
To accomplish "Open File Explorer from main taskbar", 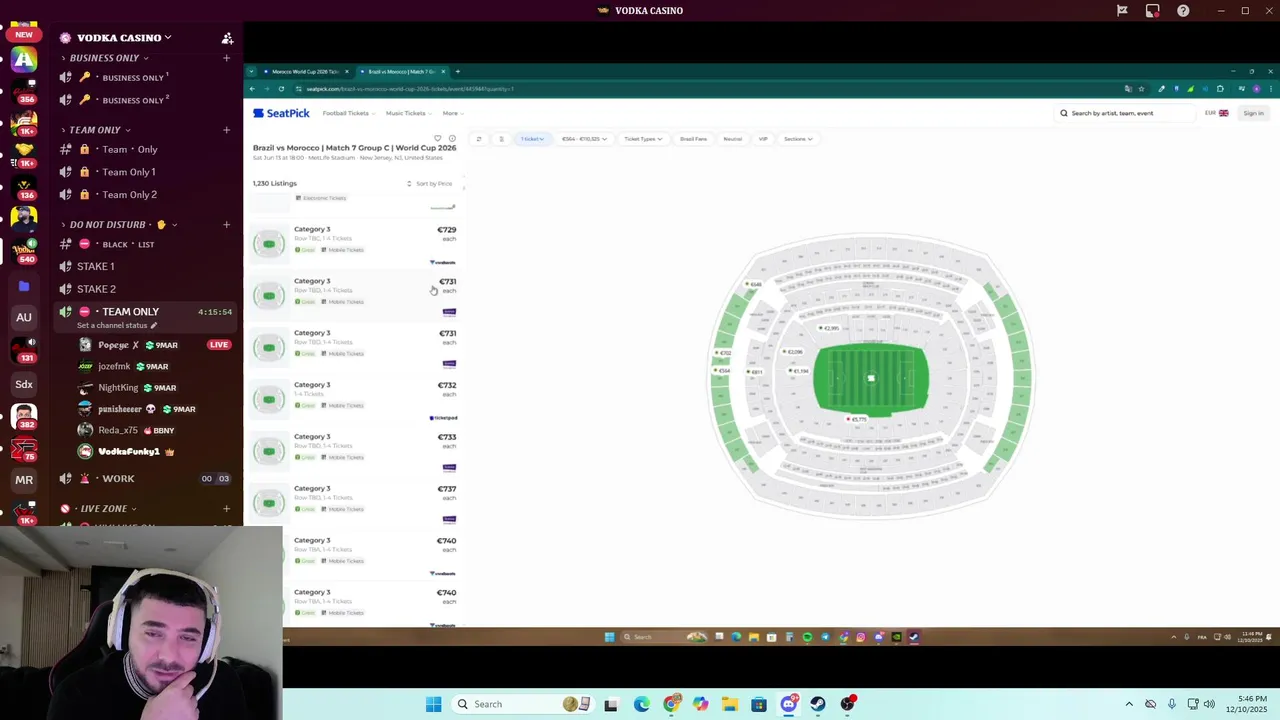I will click(x=729, y=704).
